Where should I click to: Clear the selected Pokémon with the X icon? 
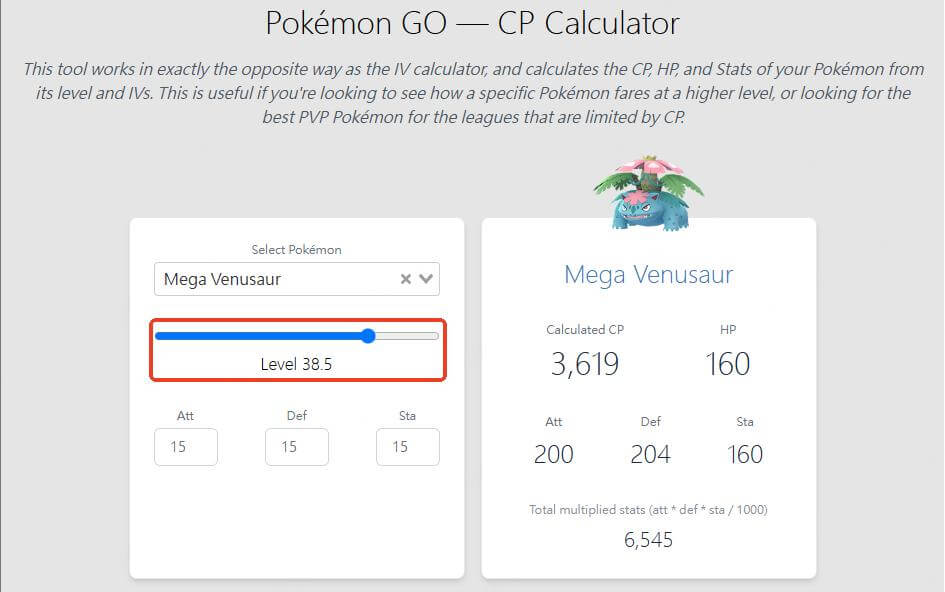(406, 279)
